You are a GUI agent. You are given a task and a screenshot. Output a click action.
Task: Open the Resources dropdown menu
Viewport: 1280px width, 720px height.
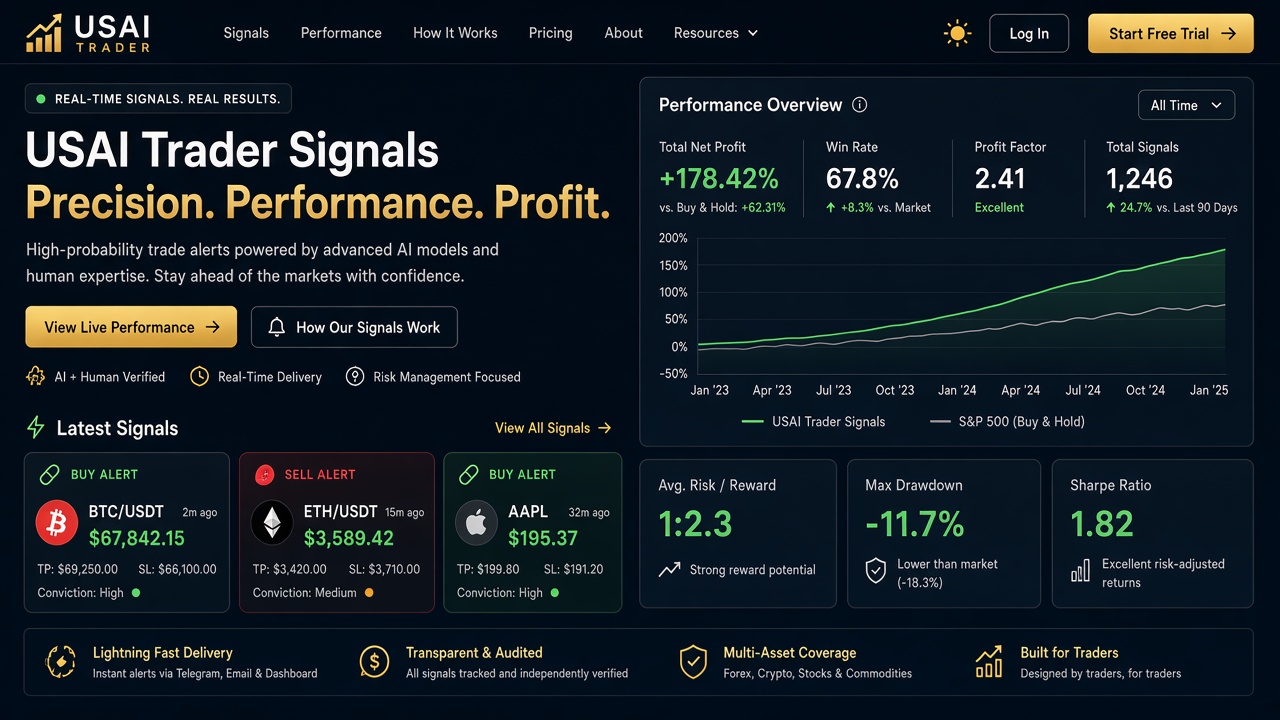click(716, 33)
